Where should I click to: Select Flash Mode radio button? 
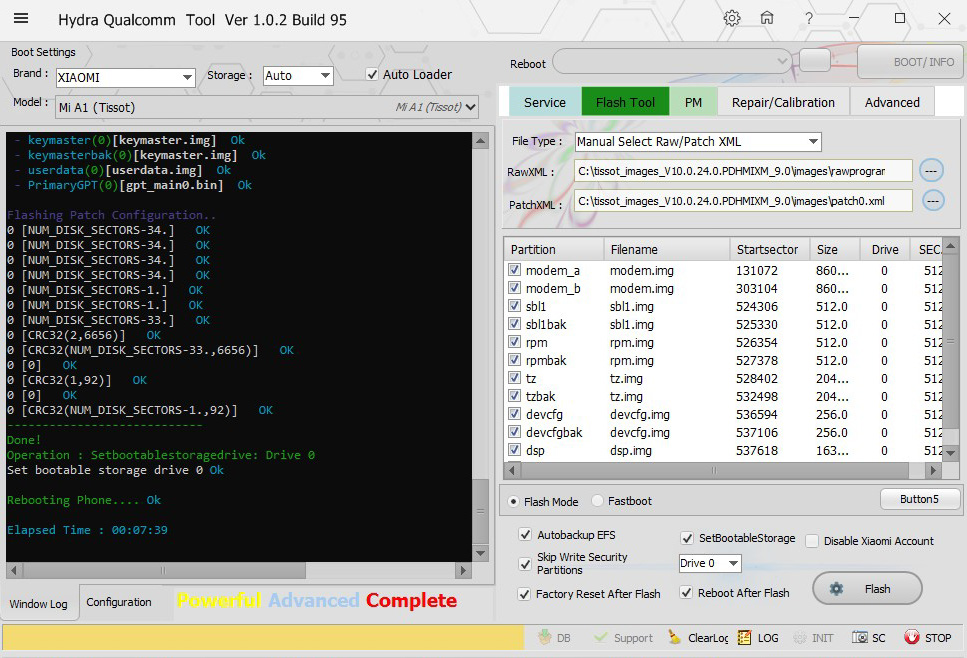point(513,501)
